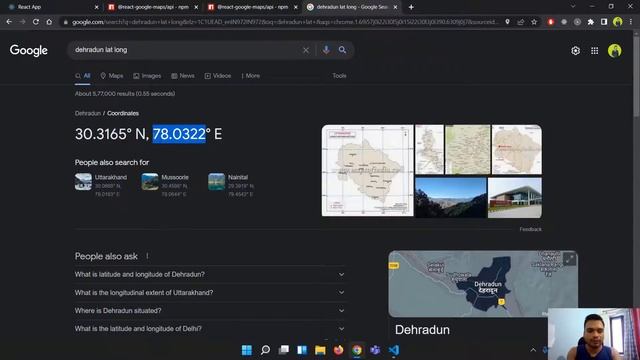Open the building photo thumbnail
This screenshot has height=360, width=640.
point(515,198)
